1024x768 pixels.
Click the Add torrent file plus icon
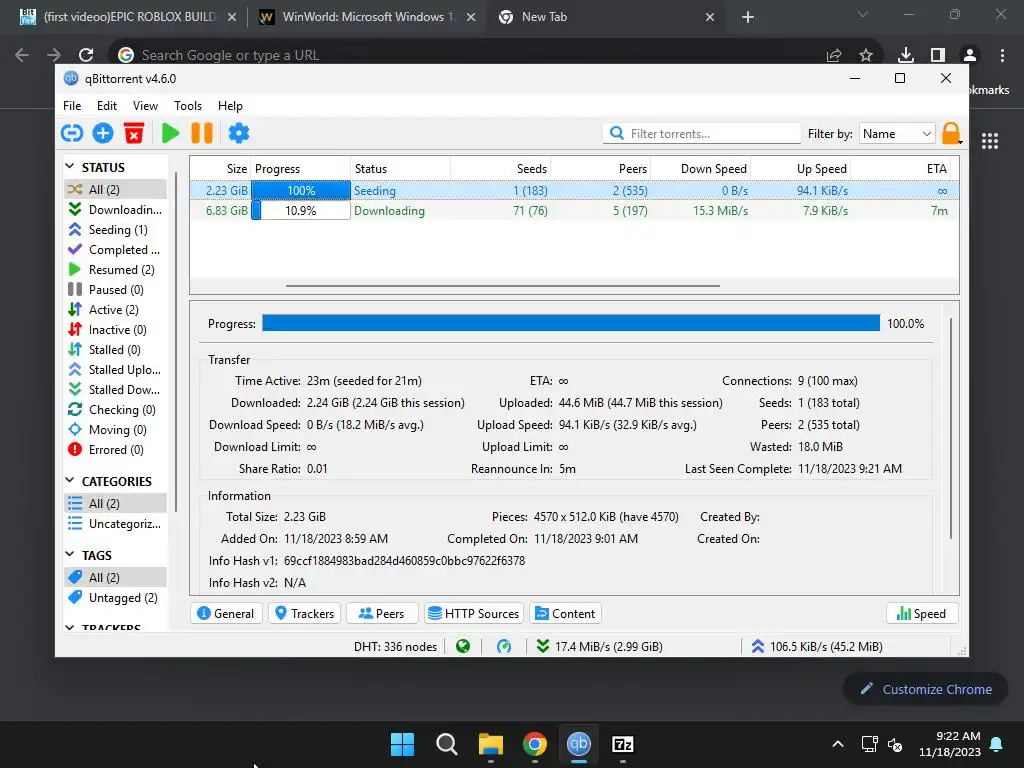[x=103, y=133]
